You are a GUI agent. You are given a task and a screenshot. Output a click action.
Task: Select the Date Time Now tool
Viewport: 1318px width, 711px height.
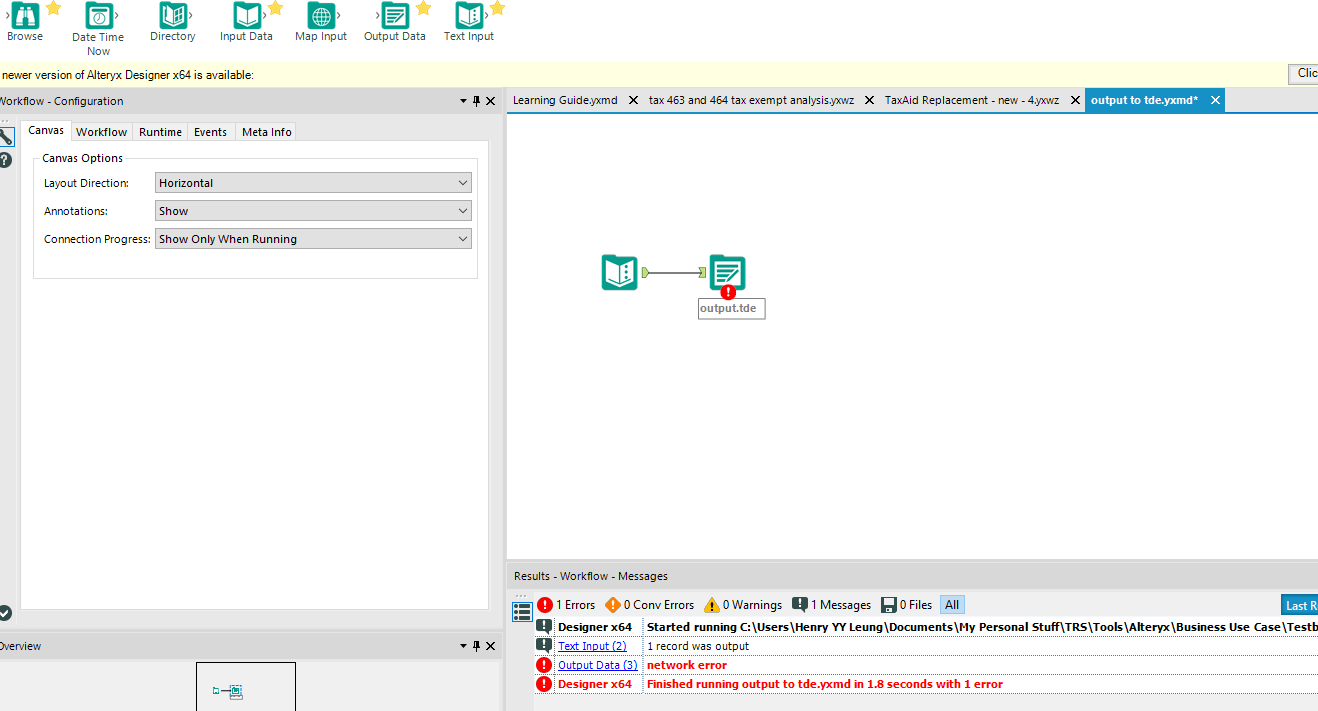(x=97, y=17)
